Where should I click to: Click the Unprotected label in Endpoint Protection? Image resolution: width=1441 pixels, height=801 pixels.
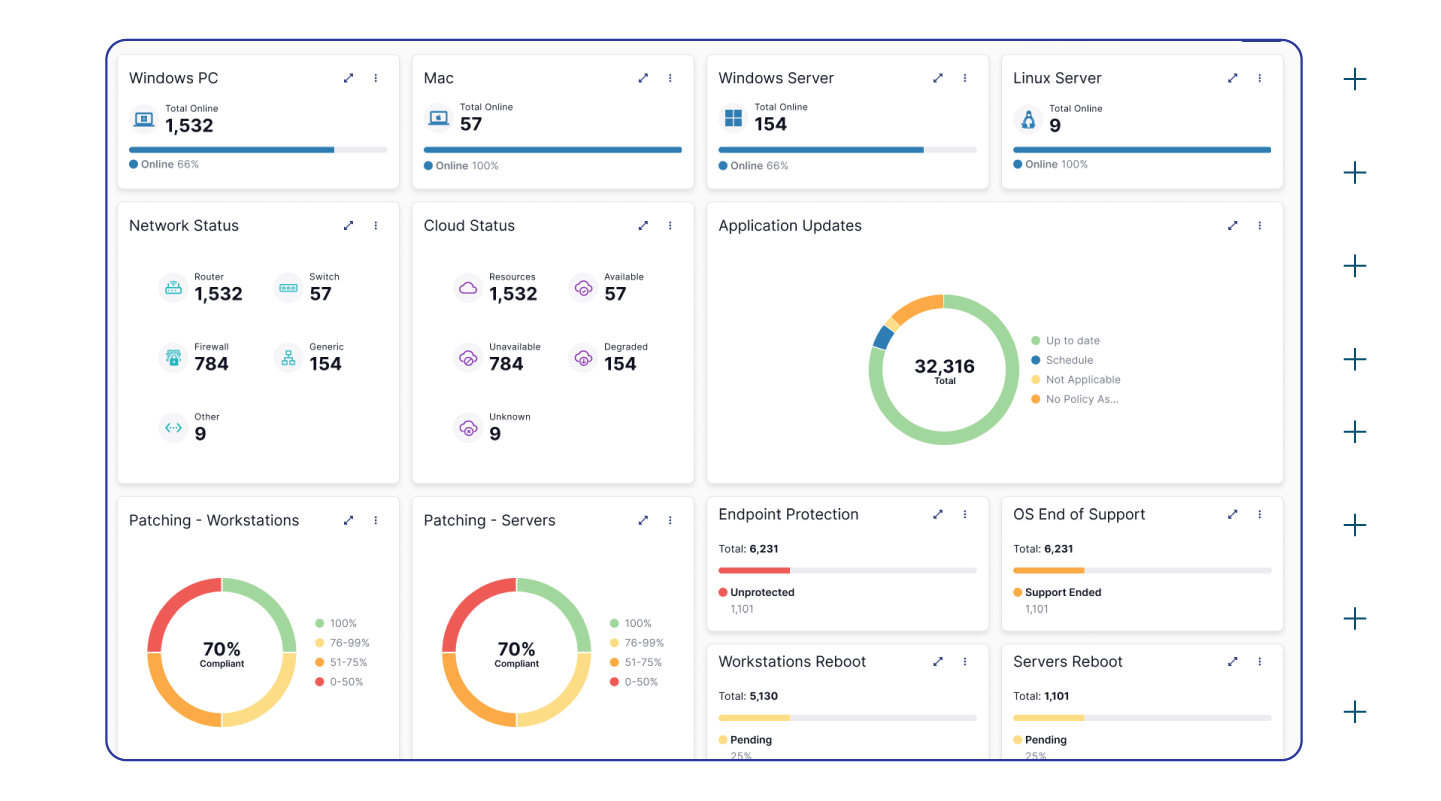762,592
